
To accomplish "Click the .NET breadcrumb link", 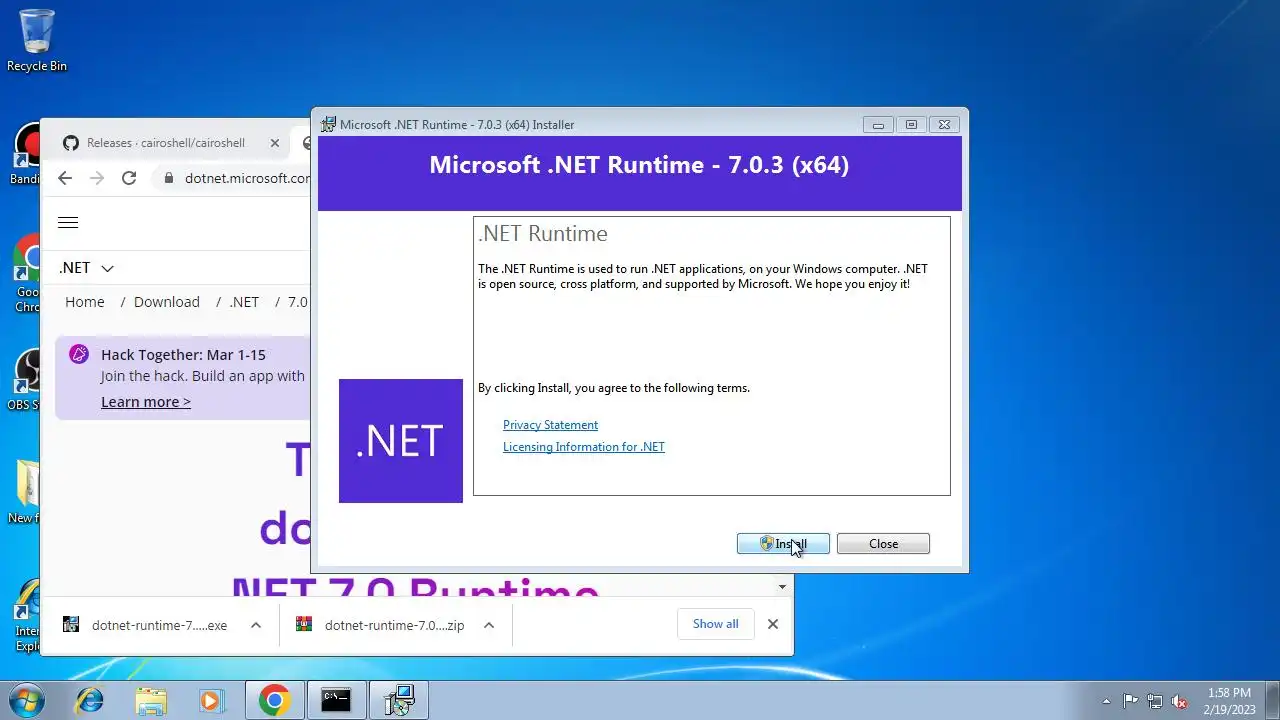I will [244, 302].
